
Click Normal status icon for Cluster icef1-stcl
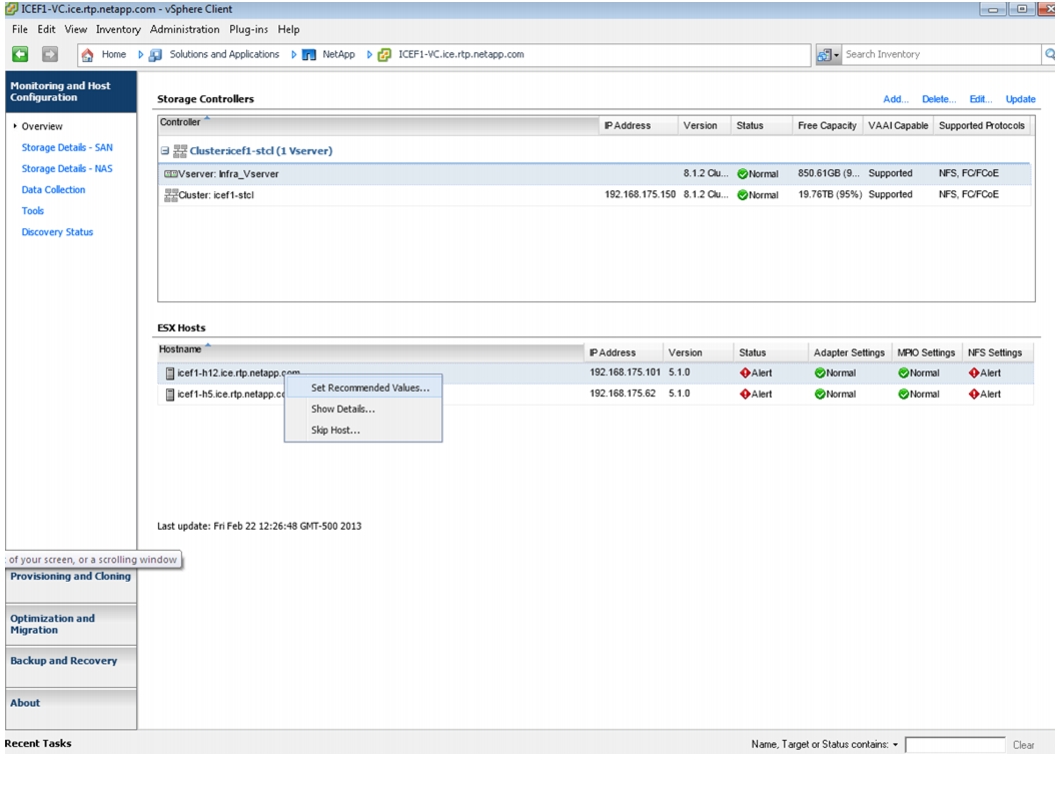742,195
